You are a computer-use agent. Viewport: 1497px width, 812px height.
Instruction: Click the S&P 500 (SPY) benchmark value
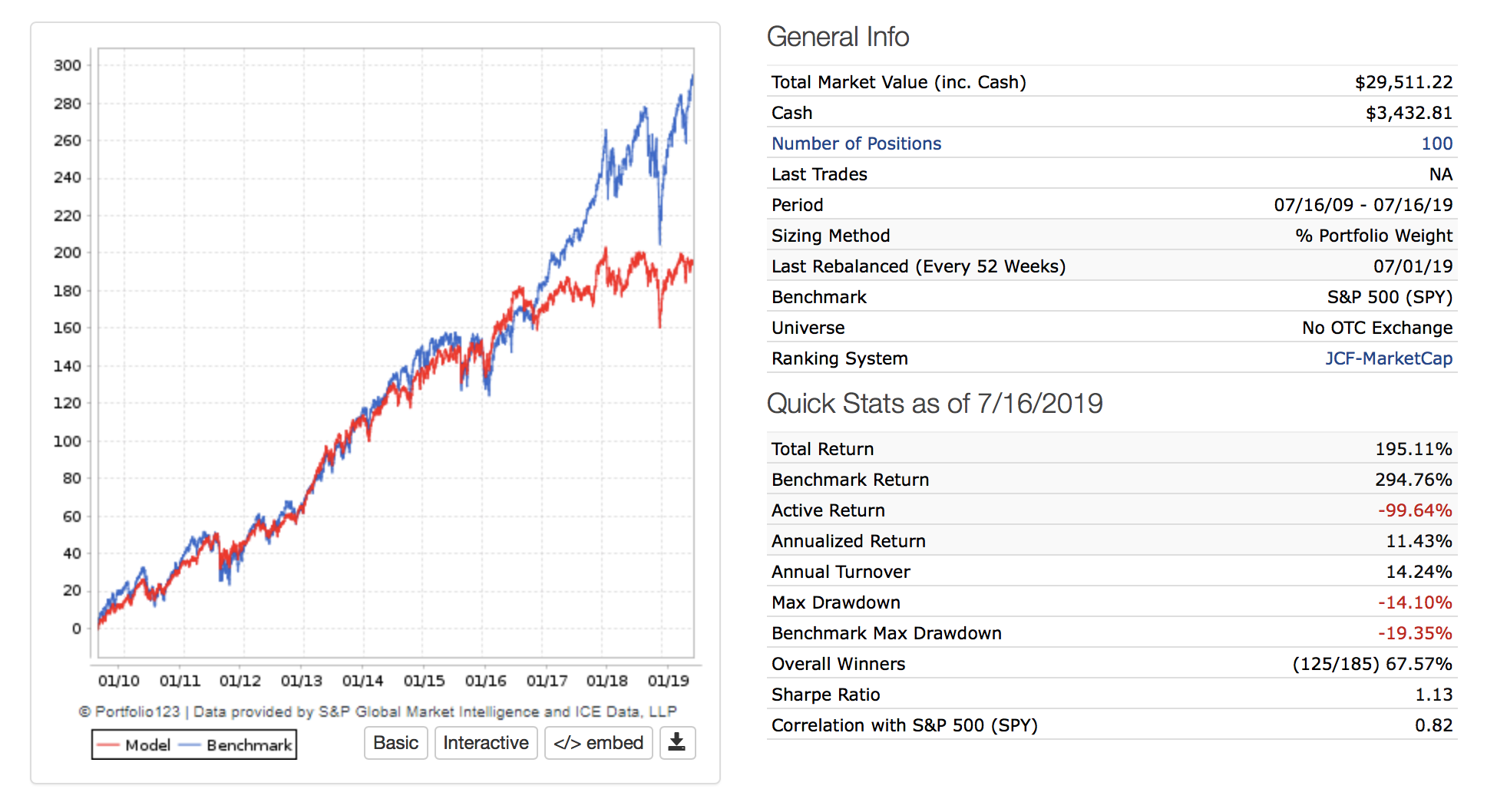pyautogui.click(x=1390, y=297)
